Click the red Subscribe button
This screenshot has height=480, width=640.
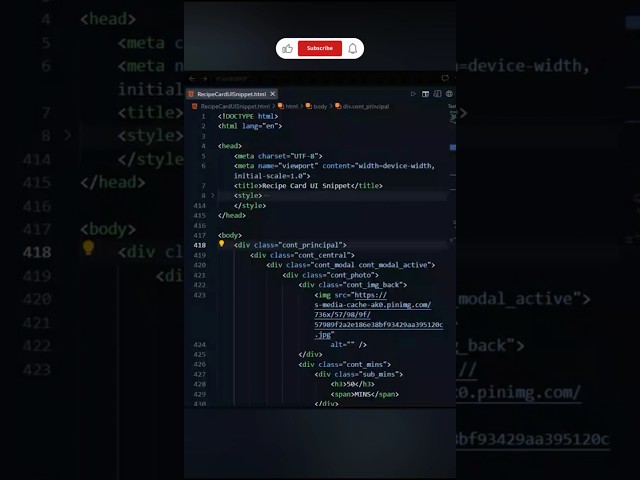click(x=320, y=48)
